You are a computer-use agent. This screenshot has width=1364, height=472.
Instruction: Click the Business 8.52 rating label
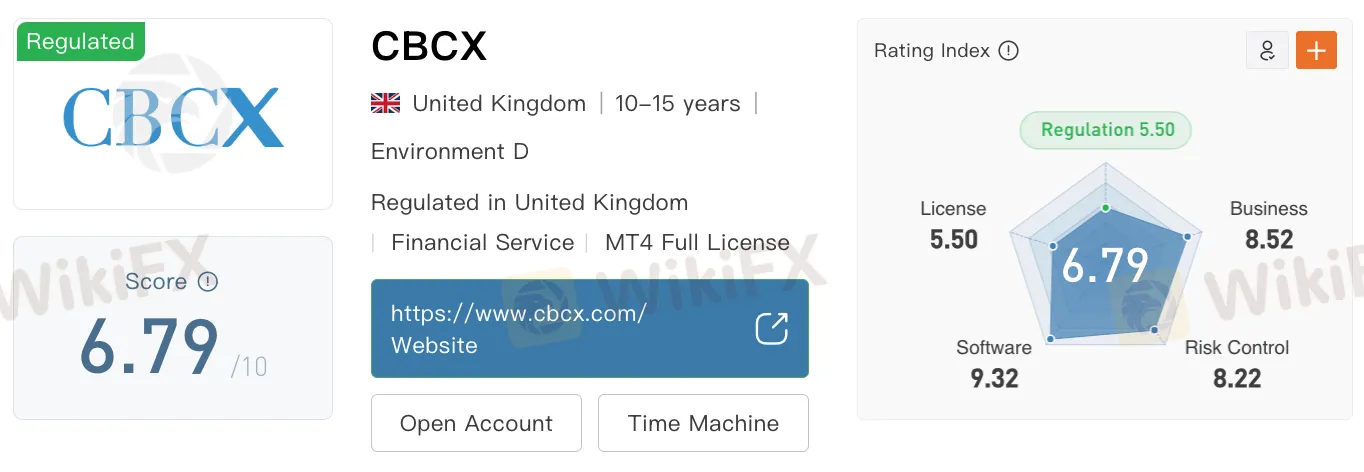click(x=1269, y=224)
